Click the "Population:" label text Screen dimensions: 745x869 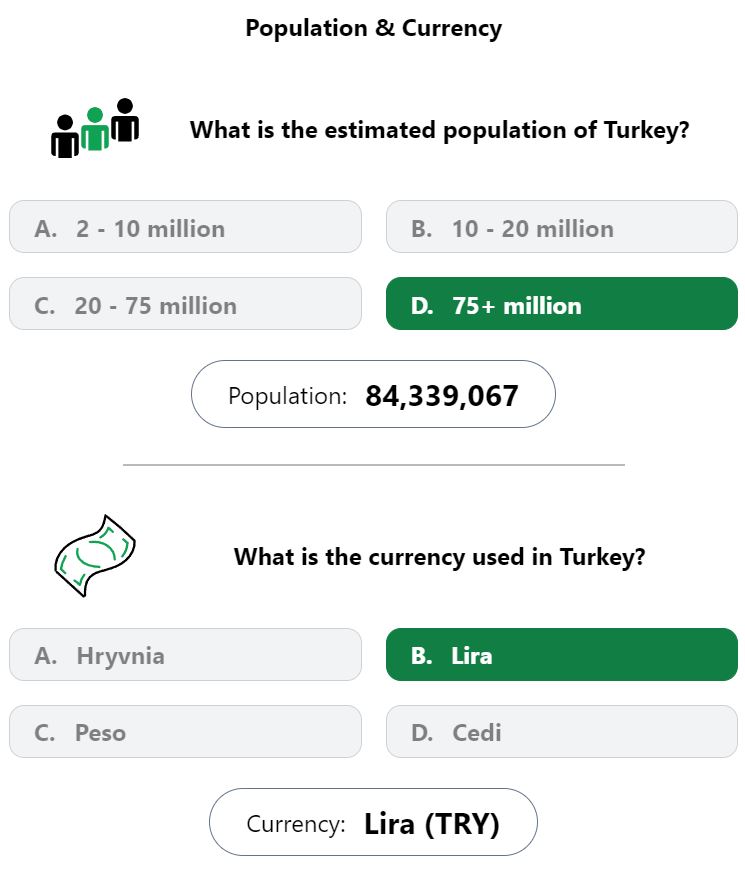[x=287, y=396]
